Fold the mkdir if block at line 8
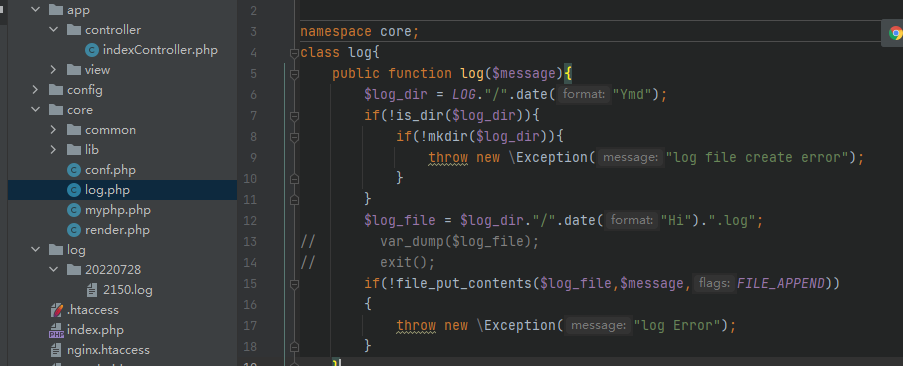 point(294,137)
